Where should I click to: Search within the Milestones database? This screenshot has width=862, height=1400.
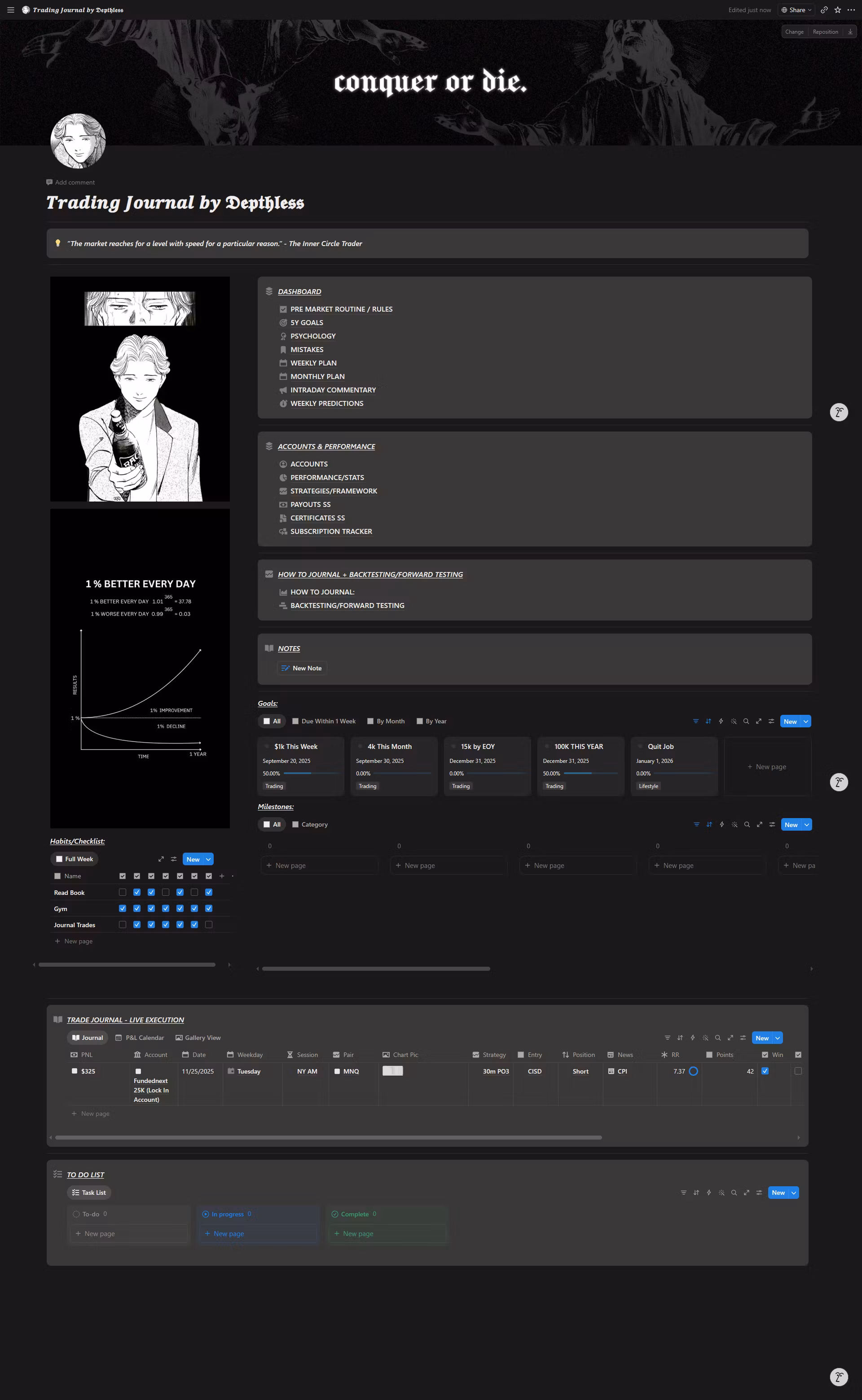747,824
